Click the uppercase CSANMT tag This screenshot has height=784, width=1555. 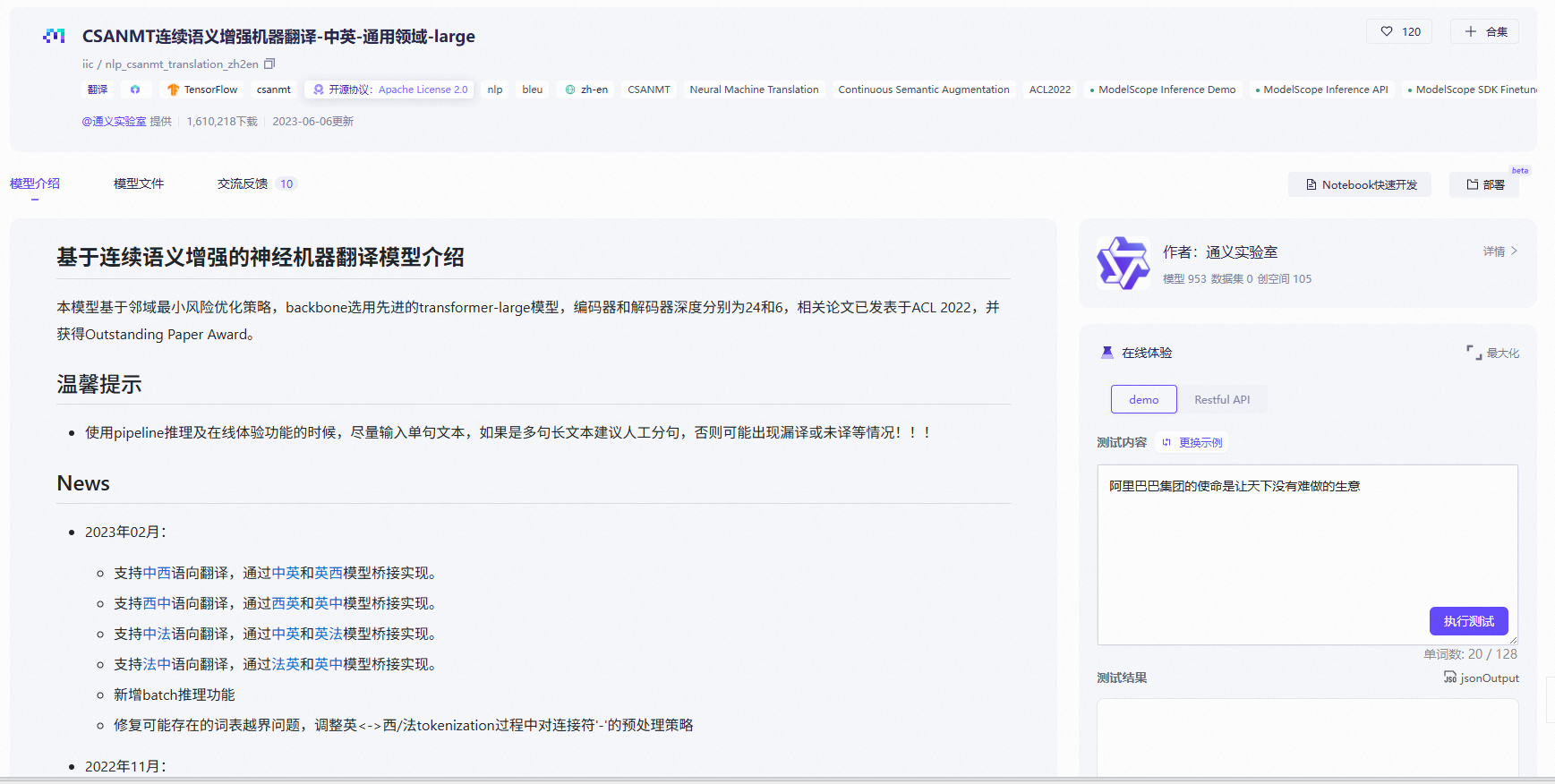649,89
